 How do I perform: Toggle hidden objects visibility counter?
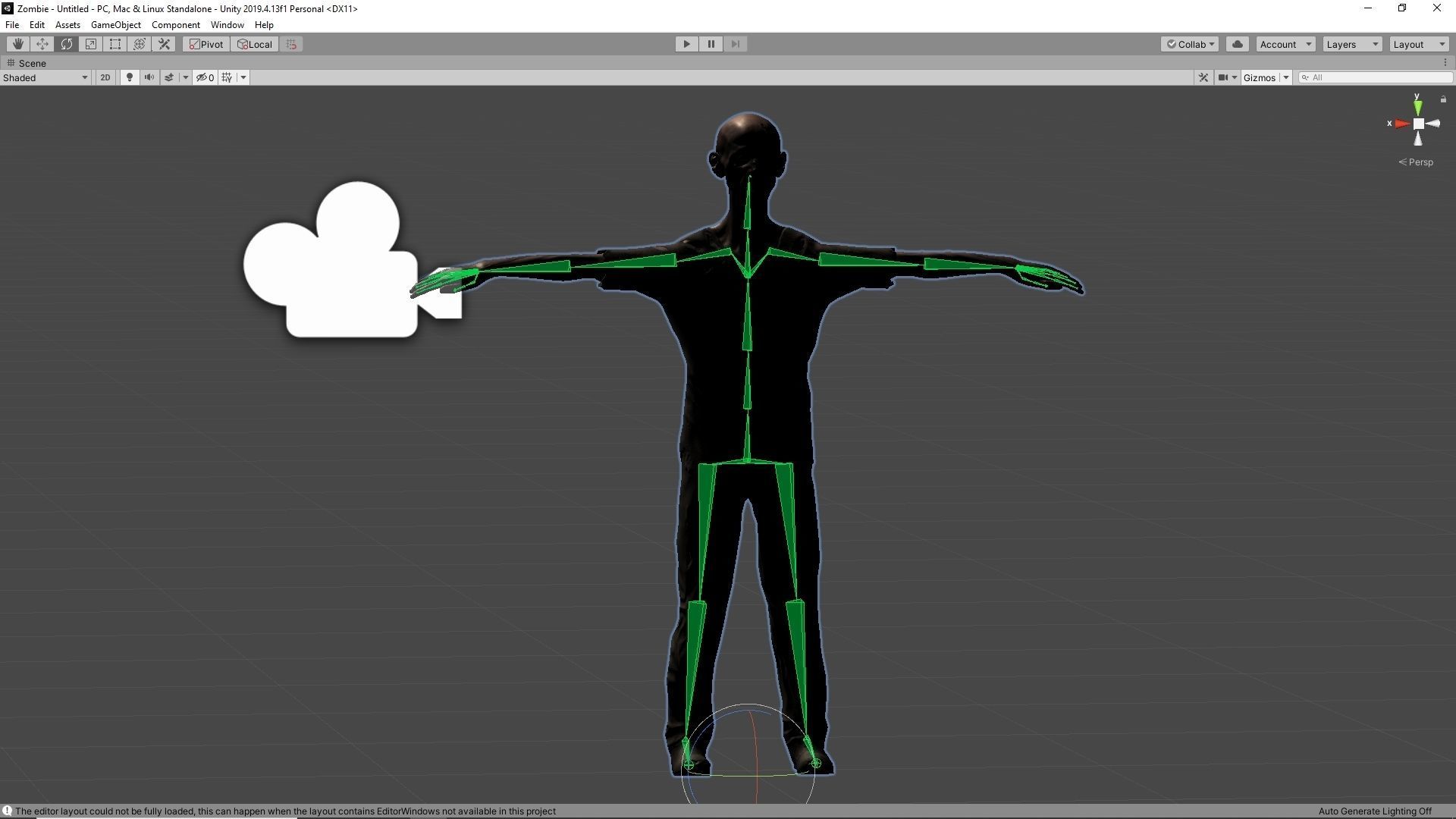206,77
